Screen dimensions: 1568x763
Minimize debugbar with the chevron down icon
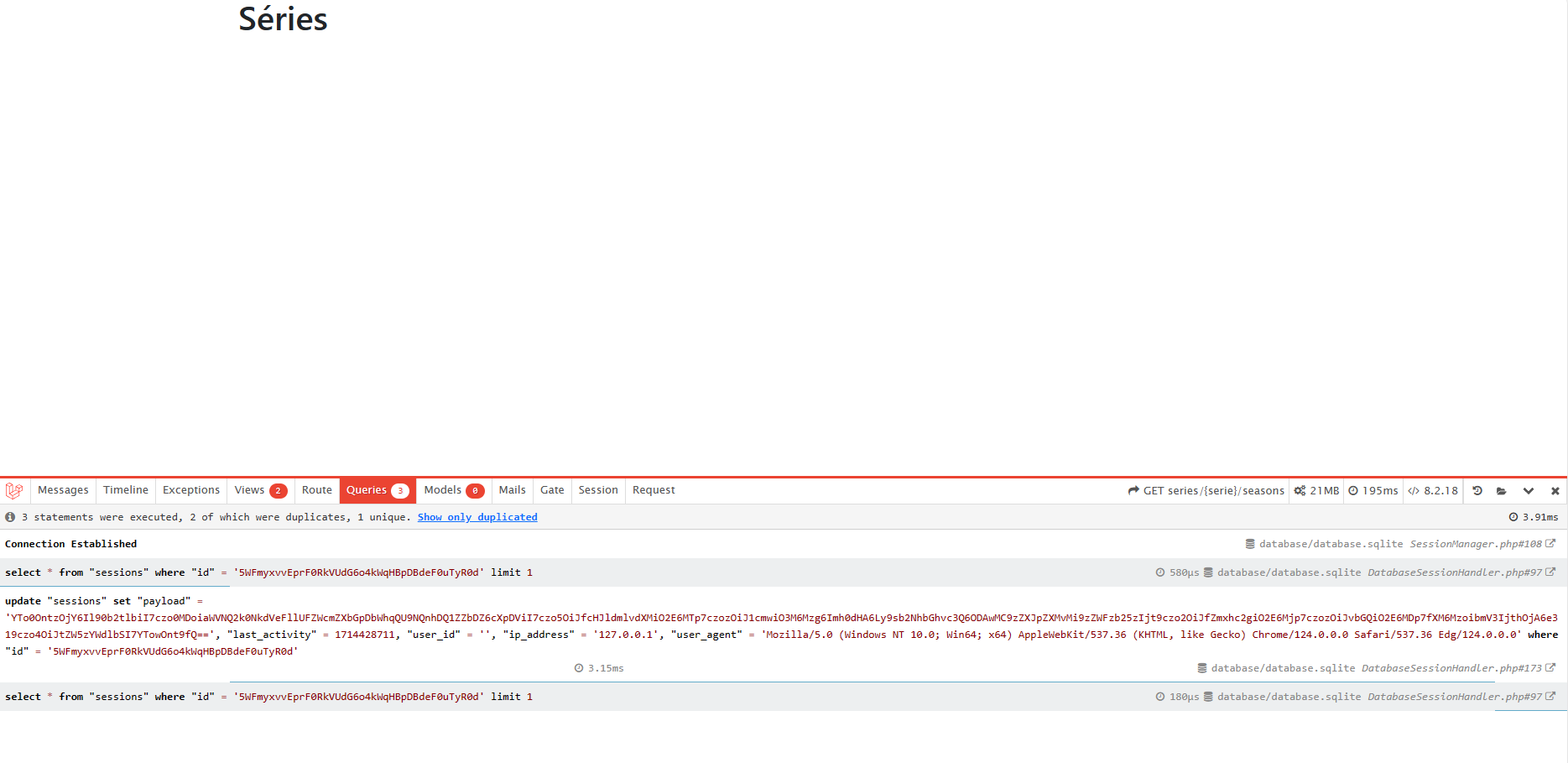pyautogui.click(x=1529, y=491)
